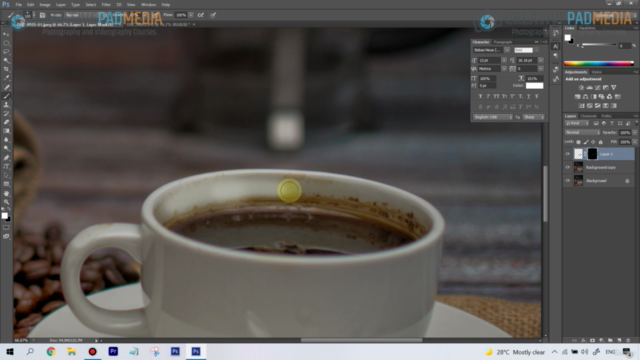The image size is (640, 360).
Task: Toggle Faux Bold in Character panel
Action: coord(480,96)
